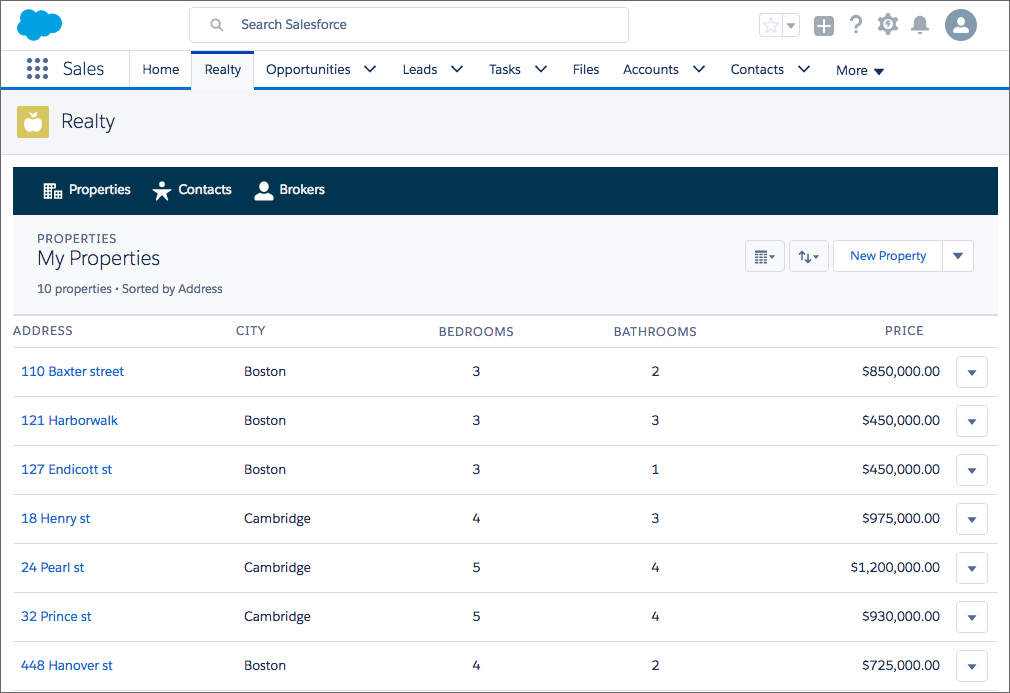Click the Salesforce cloud logo
This screenshot has width=1010, height=693.
39,25
